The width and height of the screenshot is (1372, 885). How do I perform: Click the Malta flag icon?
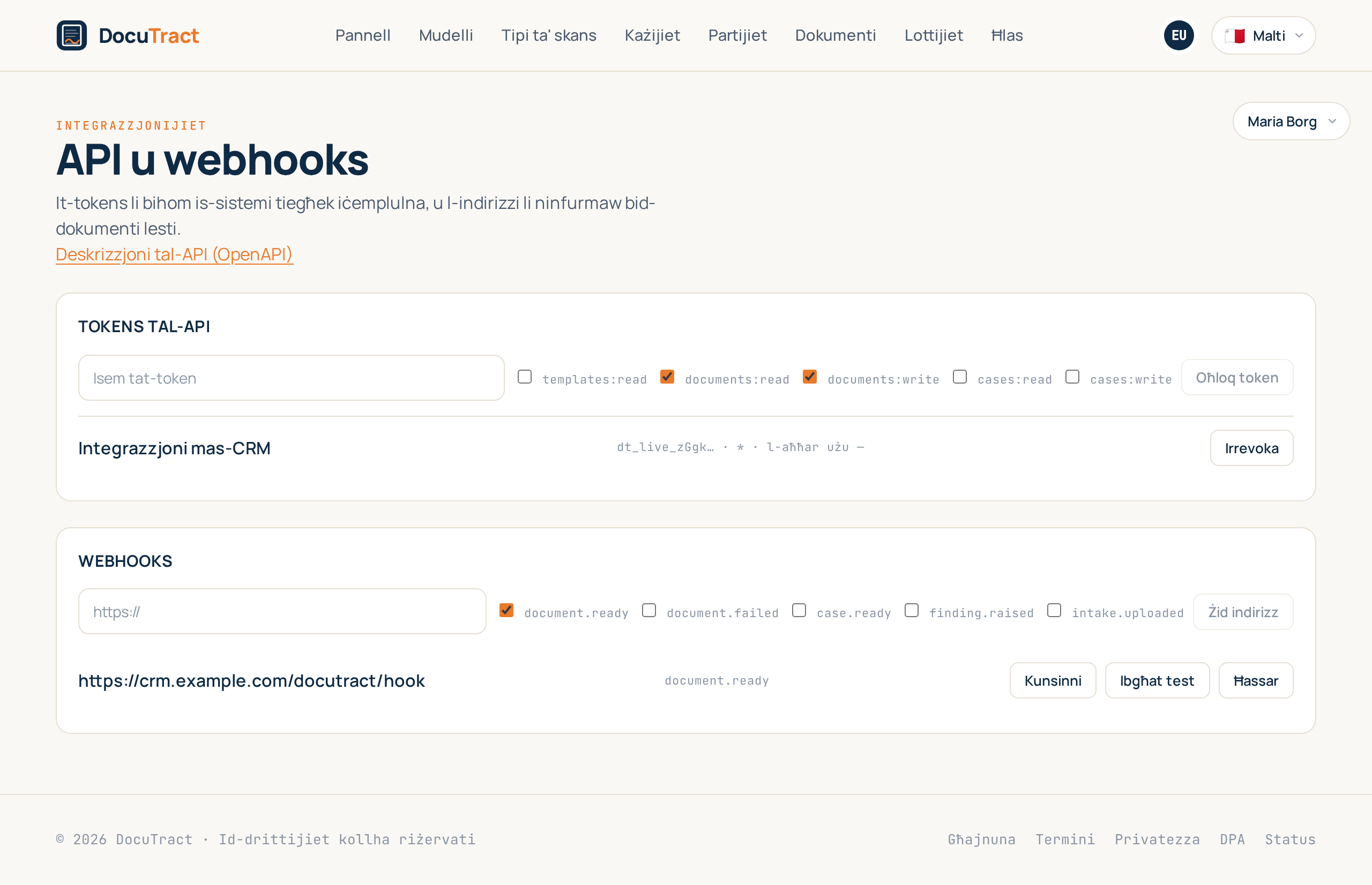click(x=1234, y=36)
